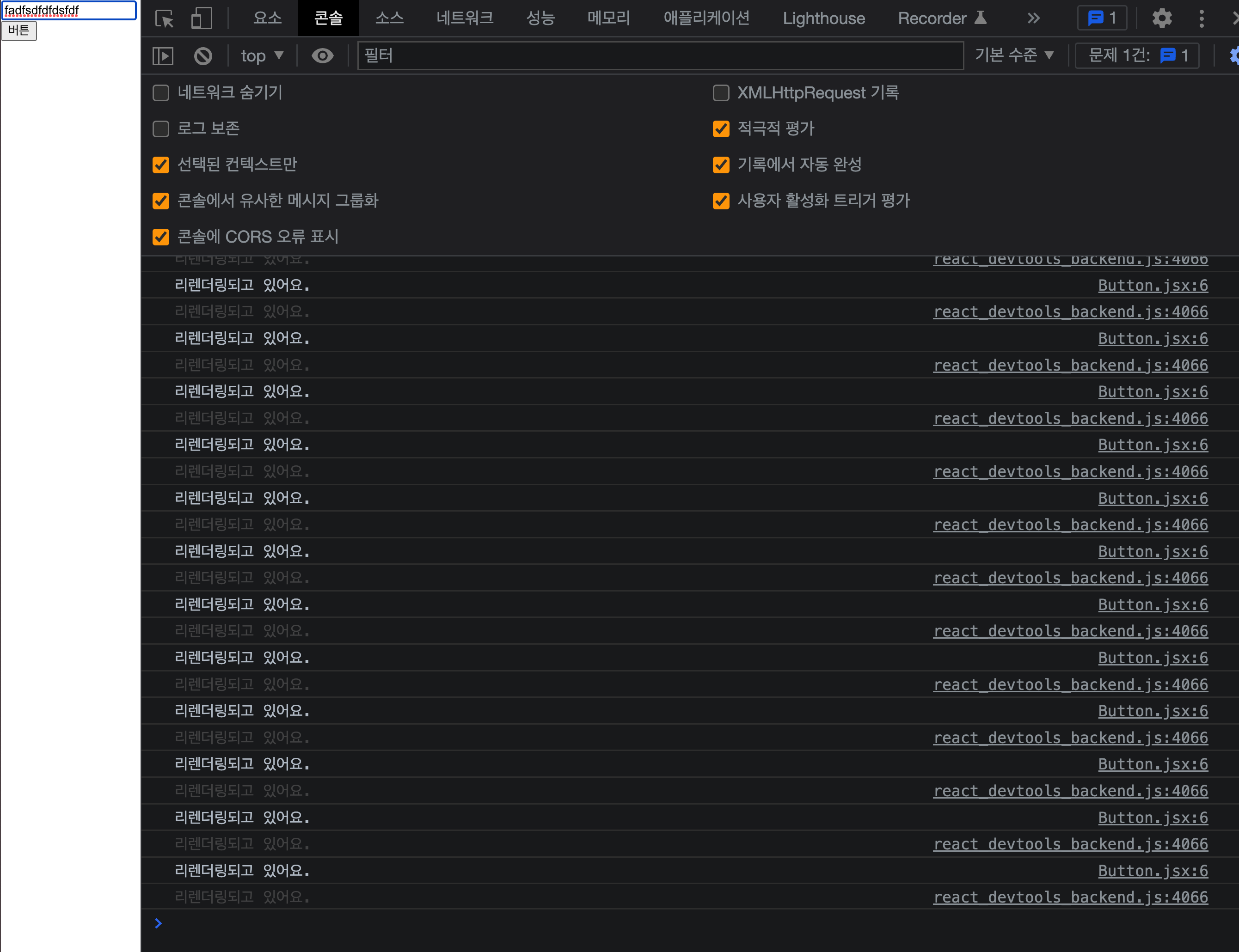Screen dimensions: 1239x952
Task: Clear console with the ban icon
Action: 203,55
